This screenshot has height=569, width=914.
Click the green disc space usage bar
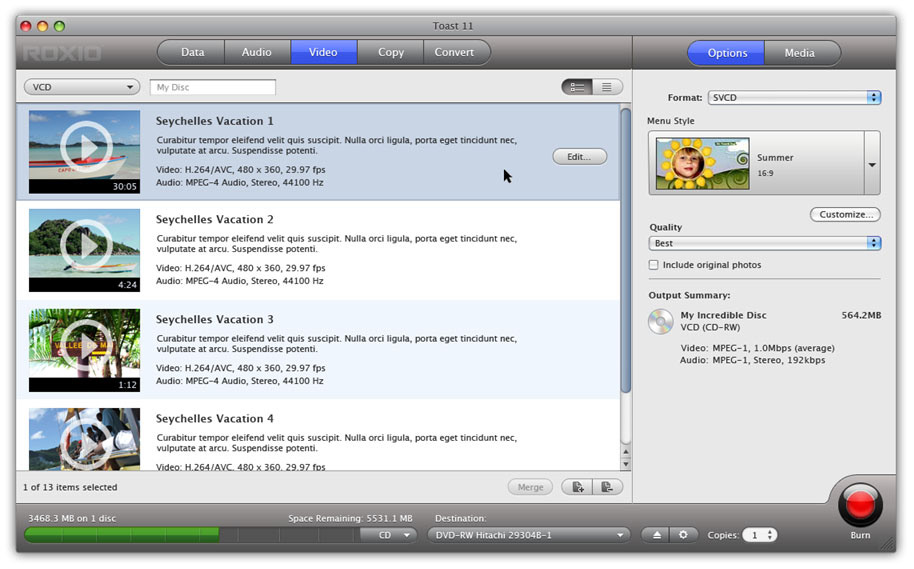tap(122, 535)
